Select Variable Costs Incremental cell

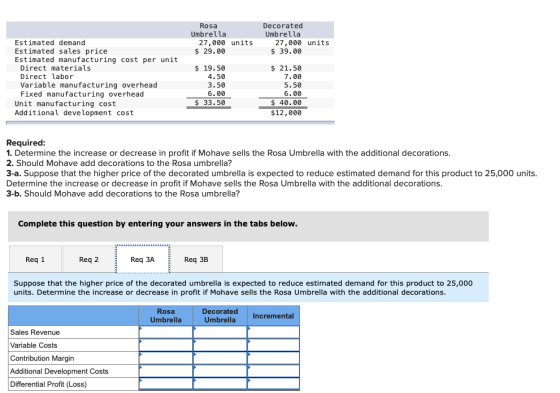[273, 345]
